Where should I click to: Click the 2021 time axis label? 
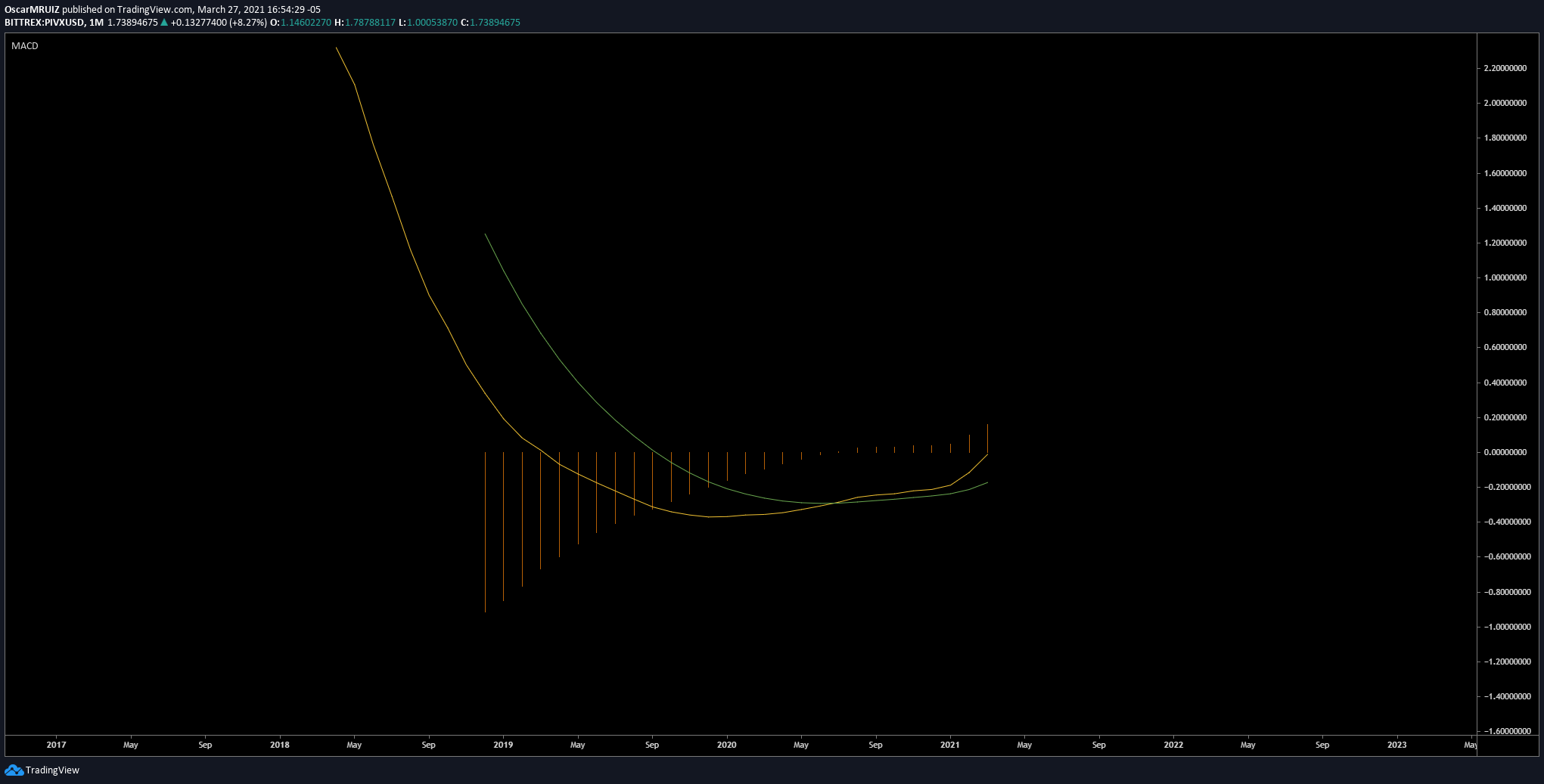tap(950, 745)
